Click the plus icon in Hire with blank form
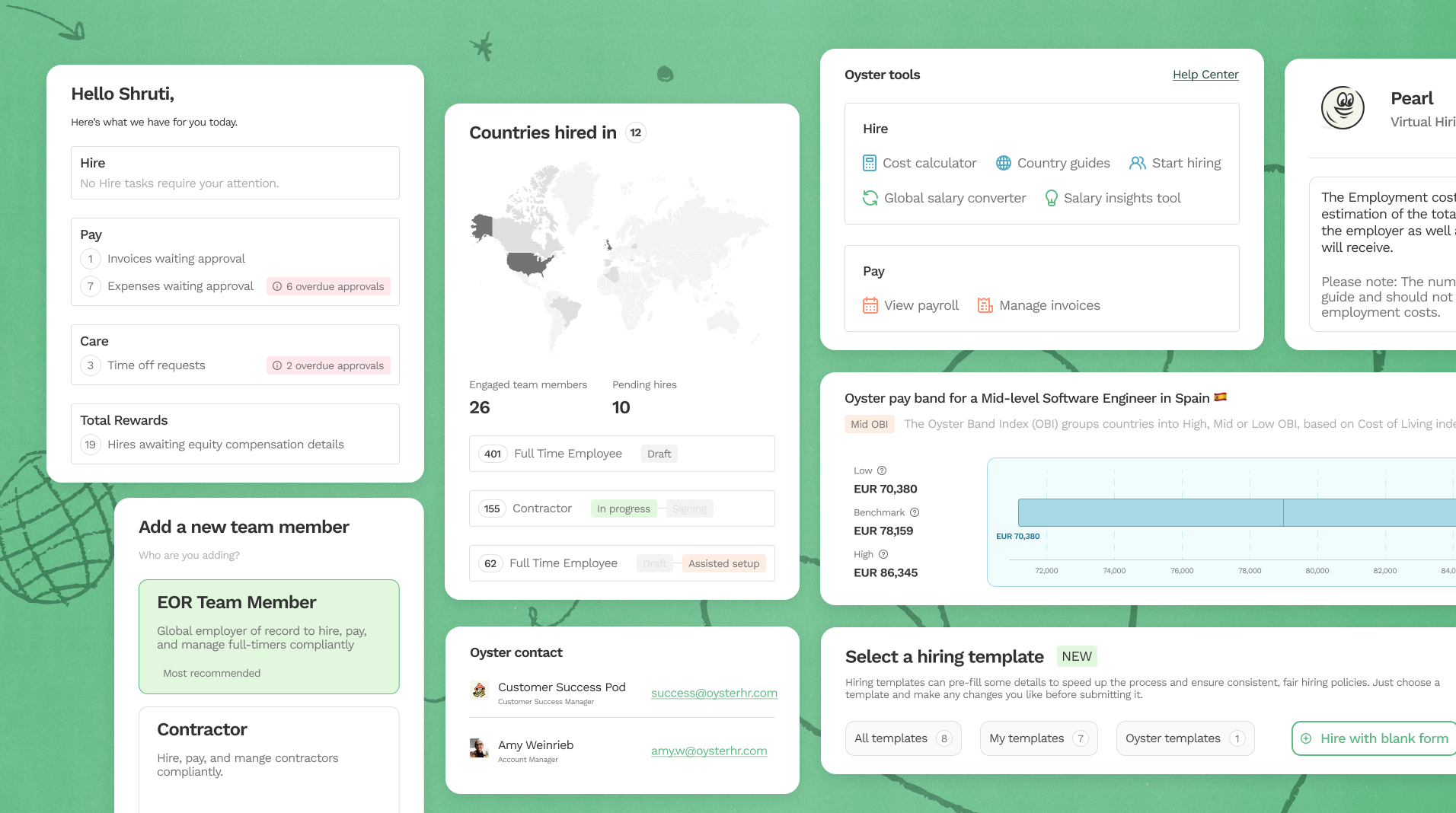This screenshot has width=1456, height=813. tap(1306, 738)
